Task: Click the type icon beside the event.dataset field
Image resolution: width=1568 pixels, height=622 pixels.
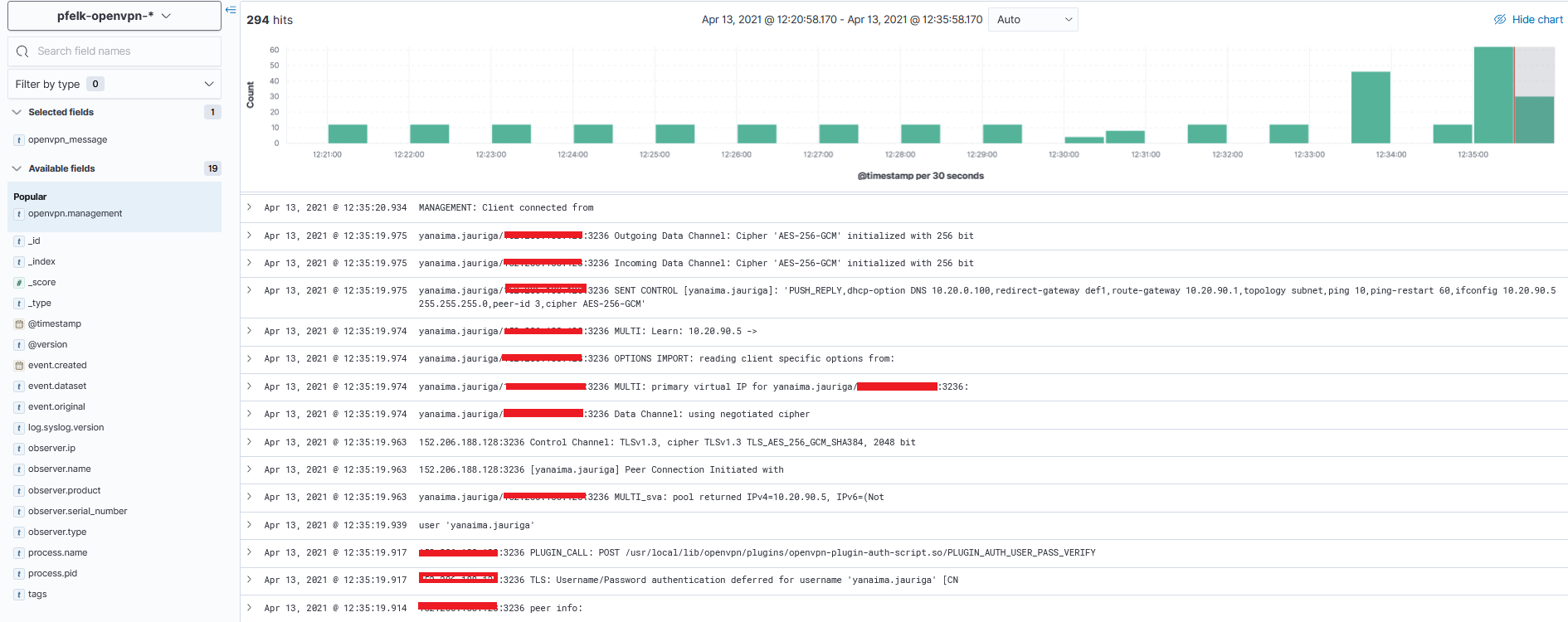Action: pos(19,386)
